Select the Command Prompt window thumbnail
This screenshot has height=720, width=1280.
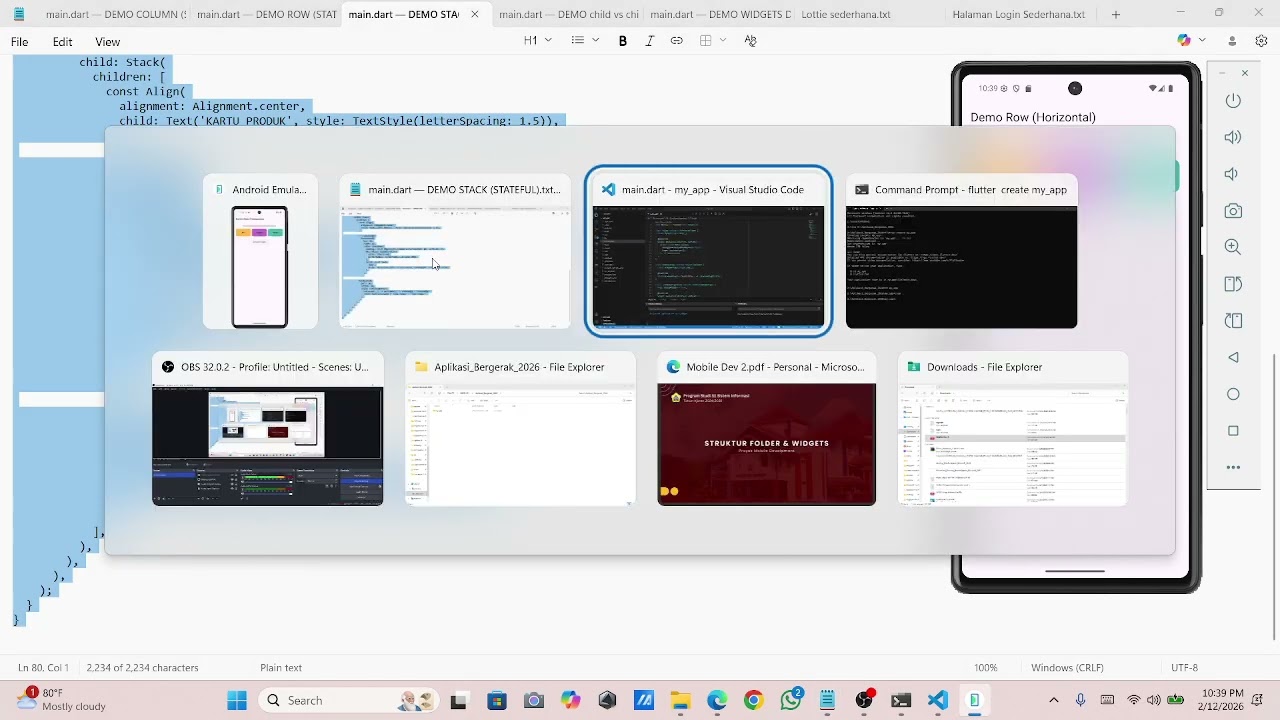[961, 253]
